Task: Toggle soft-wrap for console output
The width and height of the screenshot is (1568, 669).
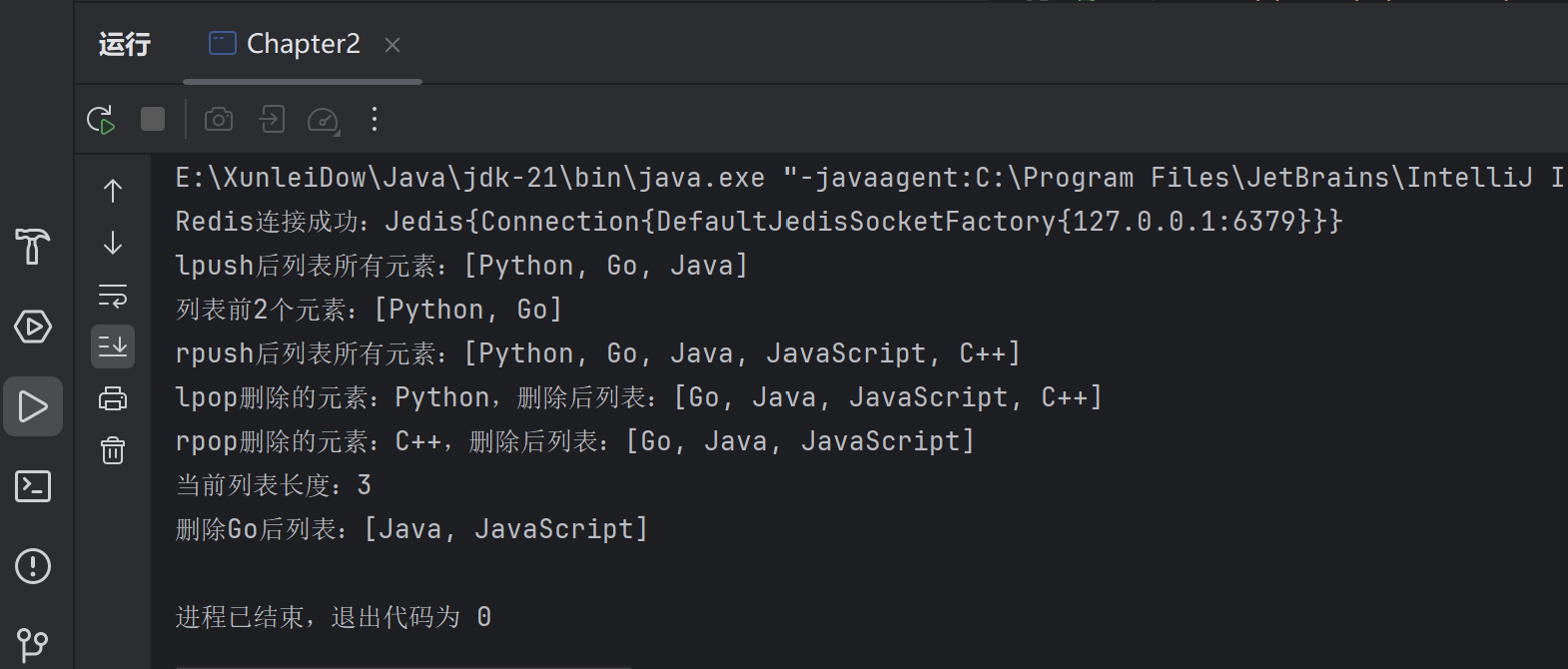Action: 113,296
